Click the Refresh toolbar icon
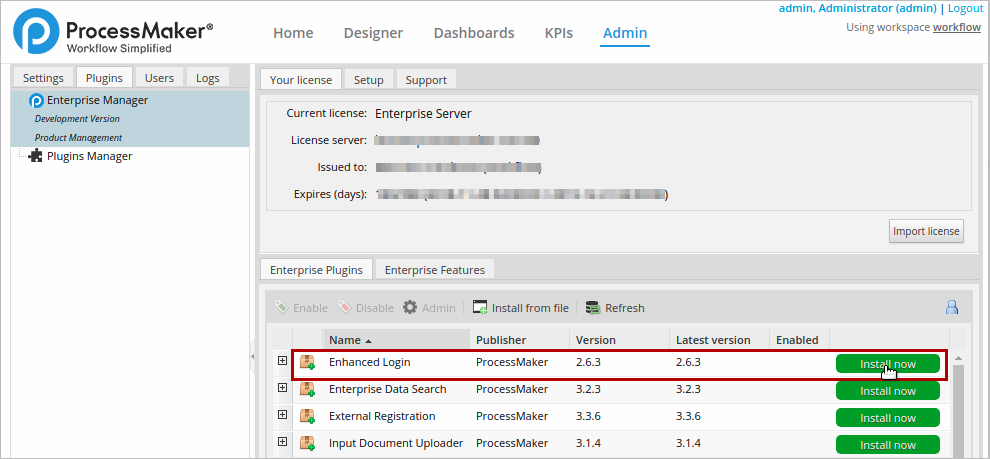The image size is (990, 459). [x=593, y=308]
